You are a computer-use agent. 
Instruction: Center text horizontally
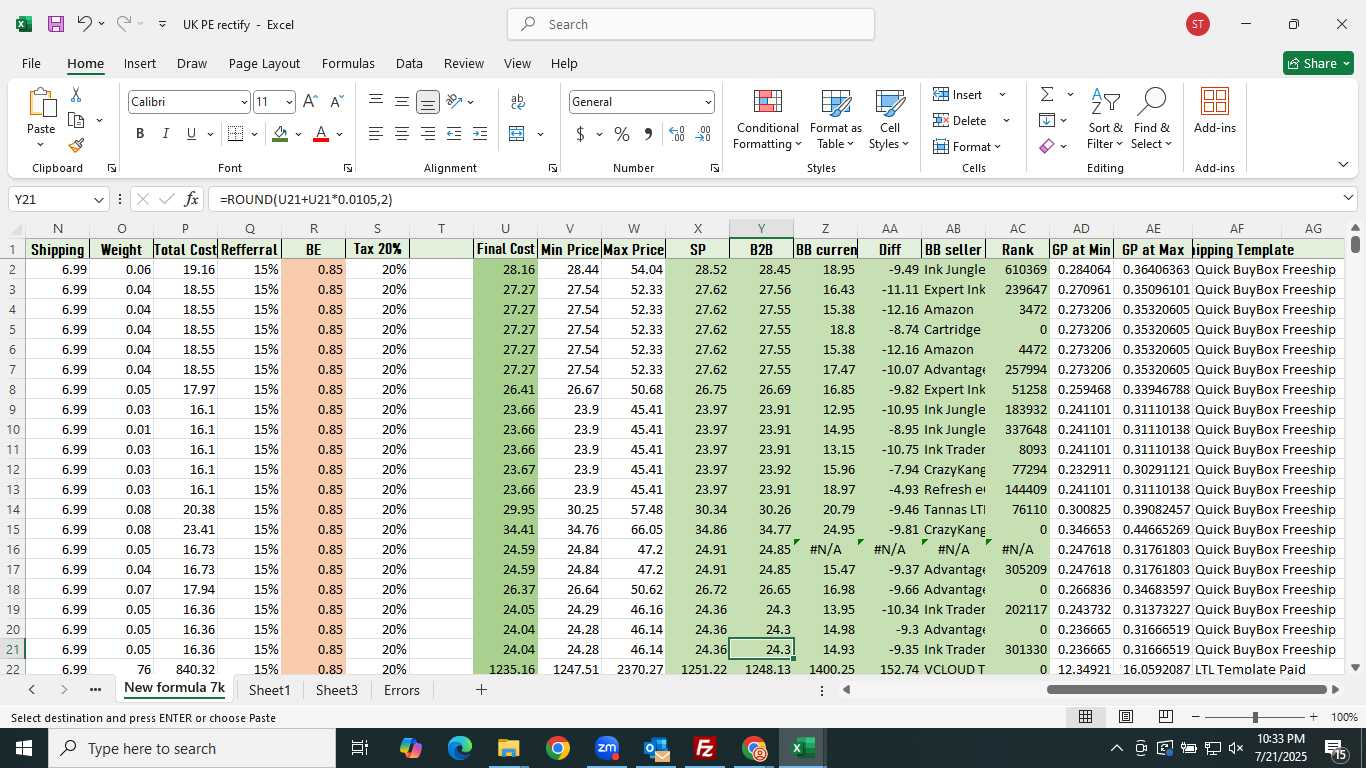click(x=402, y=134)
